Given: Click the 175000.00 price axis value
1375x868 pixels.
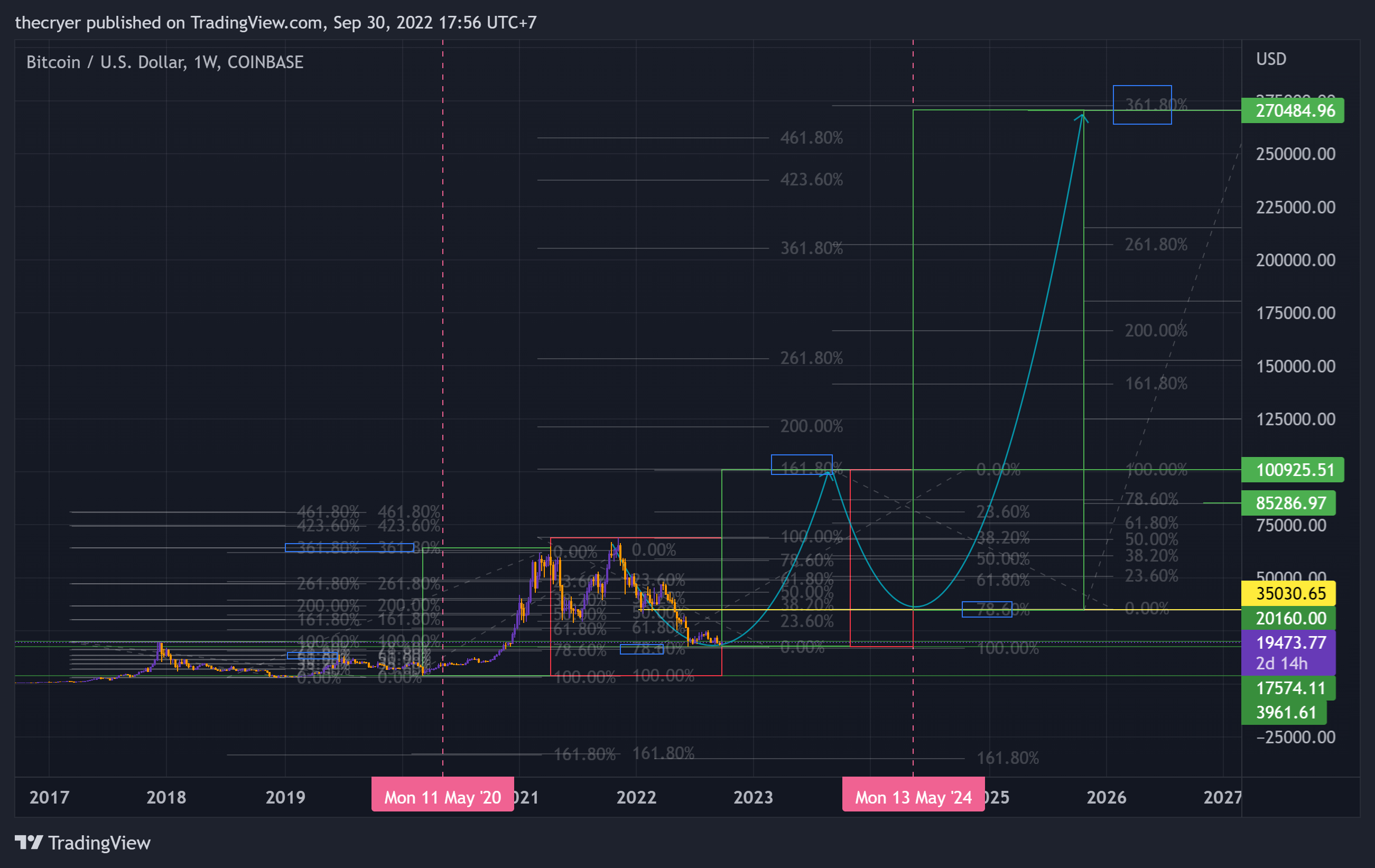Looking at the screenshot, I should [1296, 313].
